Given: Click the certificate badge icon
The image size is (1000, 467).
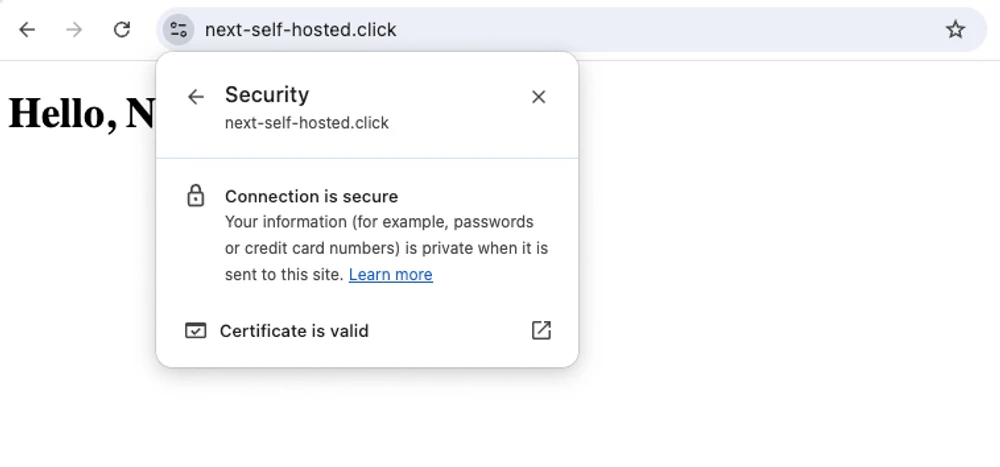Looking at the screenshot, I should 196,330.
